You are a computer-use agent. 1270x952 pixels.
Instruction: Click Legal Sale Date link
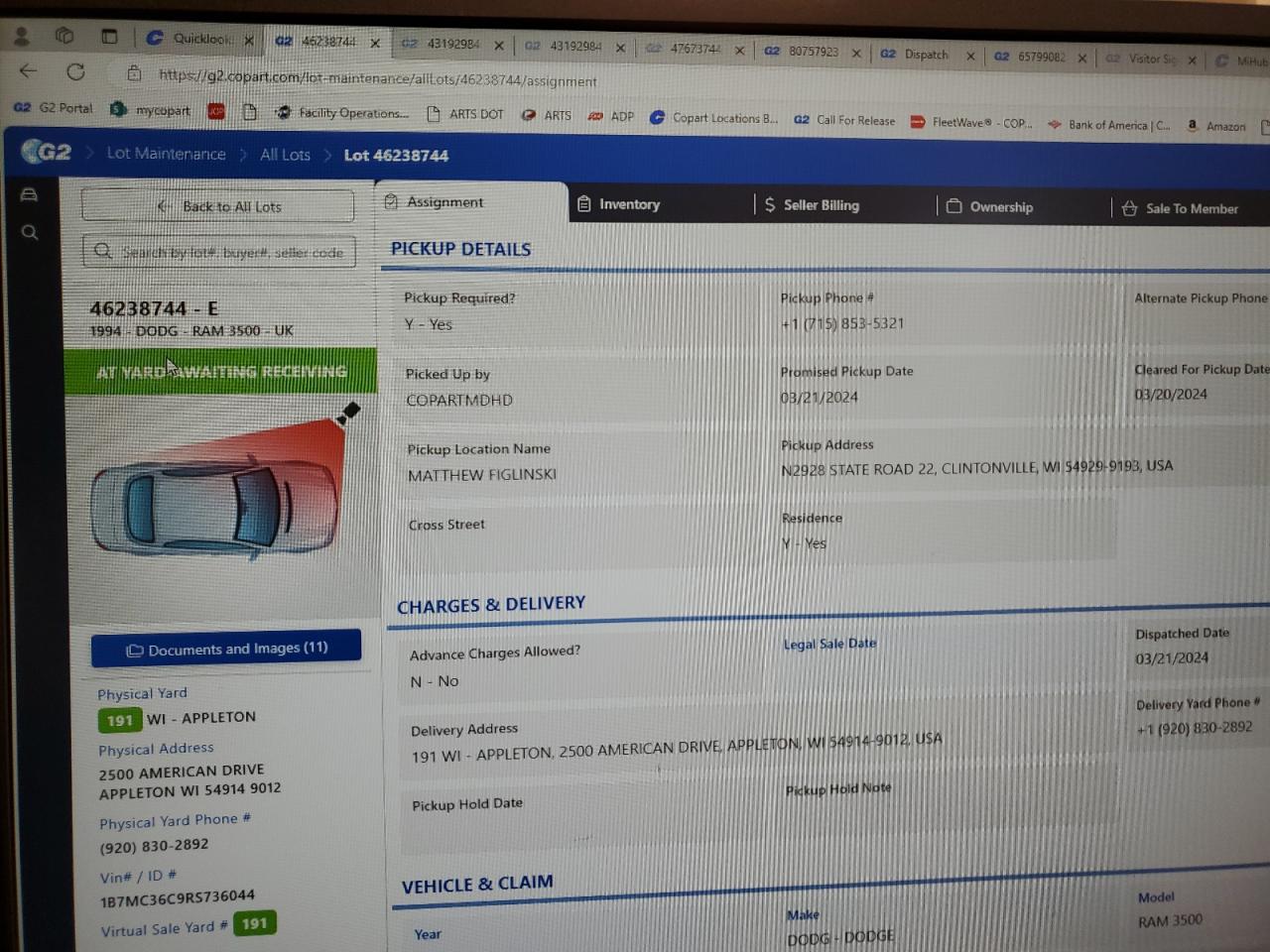tap(829, 644)
